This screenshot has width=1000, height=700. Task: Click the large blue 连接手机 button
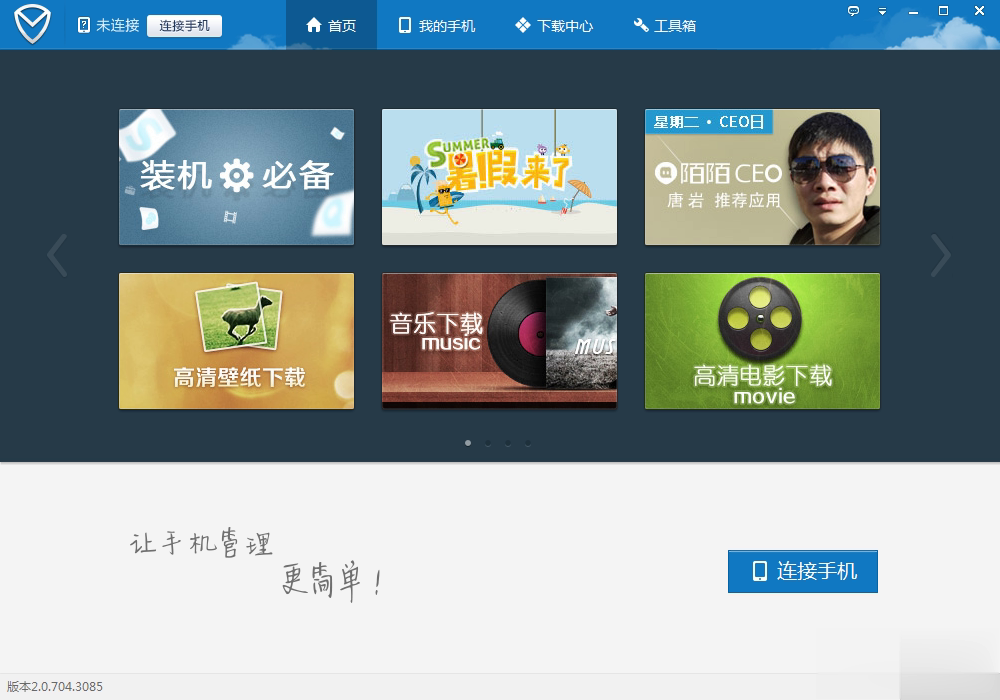pos(802,571)
